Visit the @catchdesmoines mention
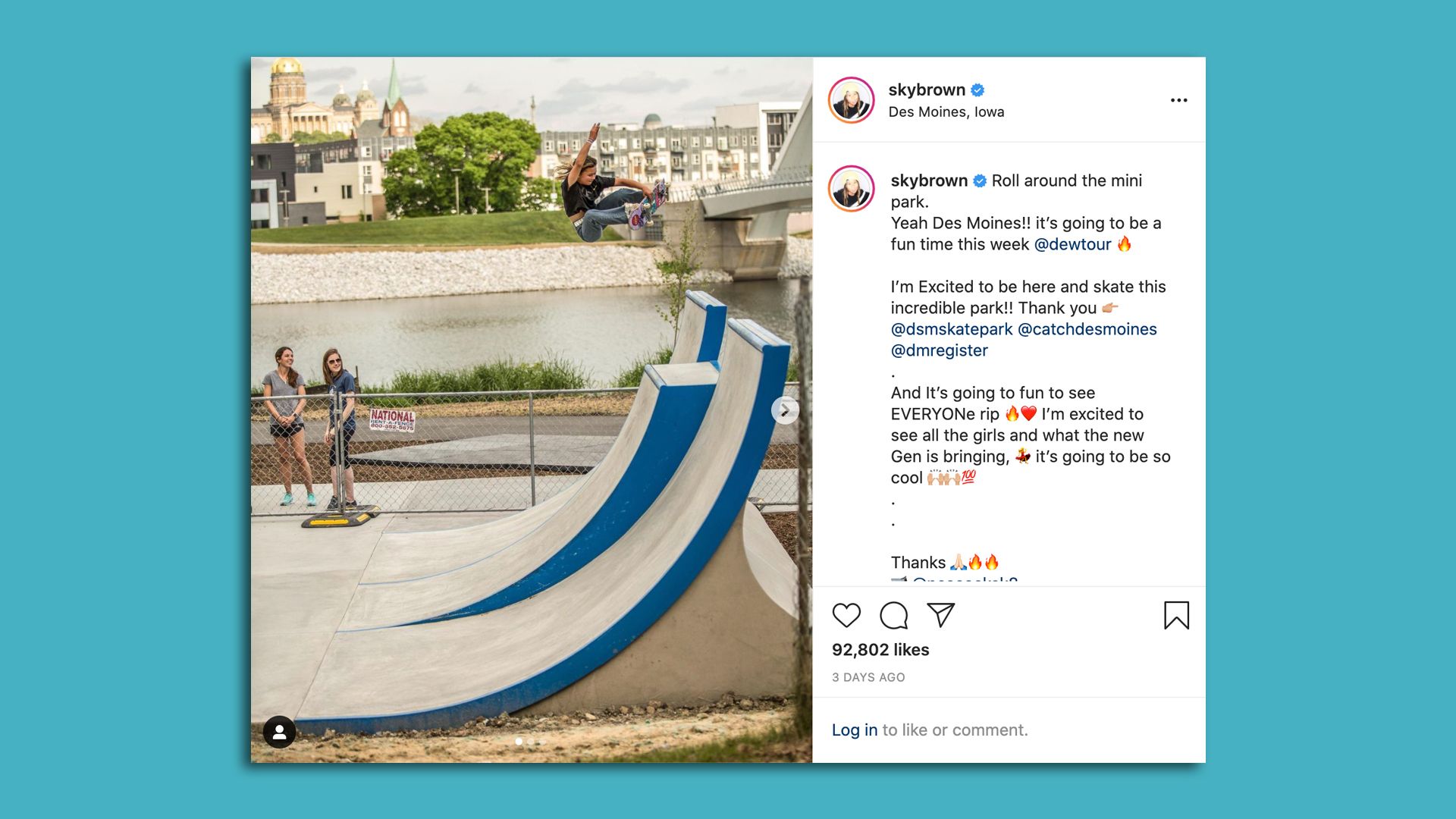 pyautogui.click(x=1087, y=329)
